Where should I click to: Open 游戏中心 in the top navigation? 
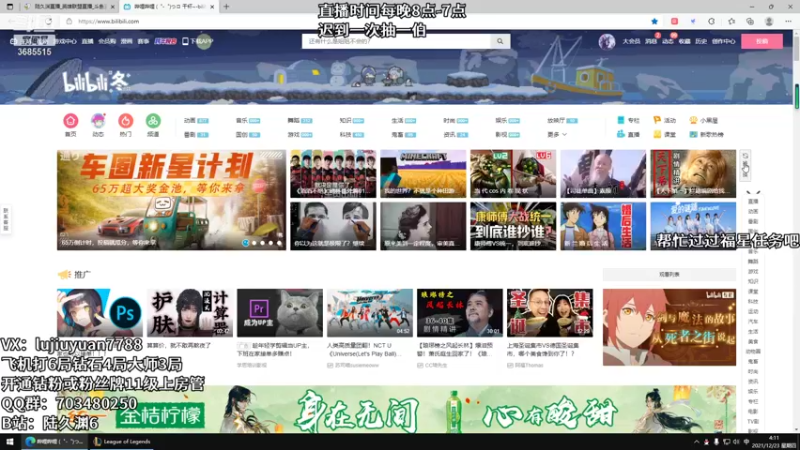coord(65,41)
